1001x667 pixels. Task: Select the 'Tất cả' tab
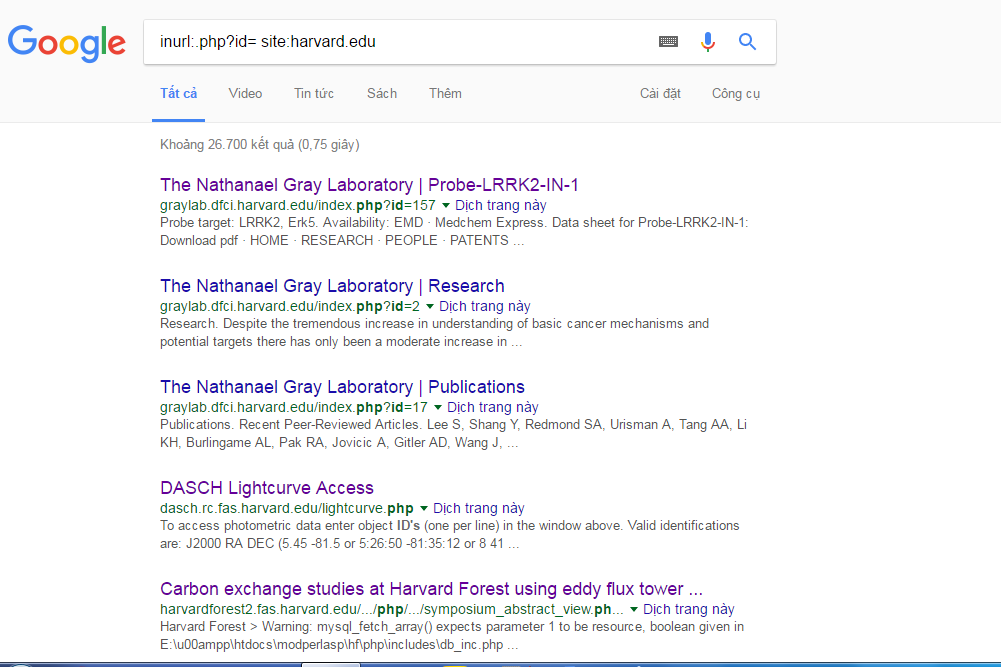click(178, 94)
